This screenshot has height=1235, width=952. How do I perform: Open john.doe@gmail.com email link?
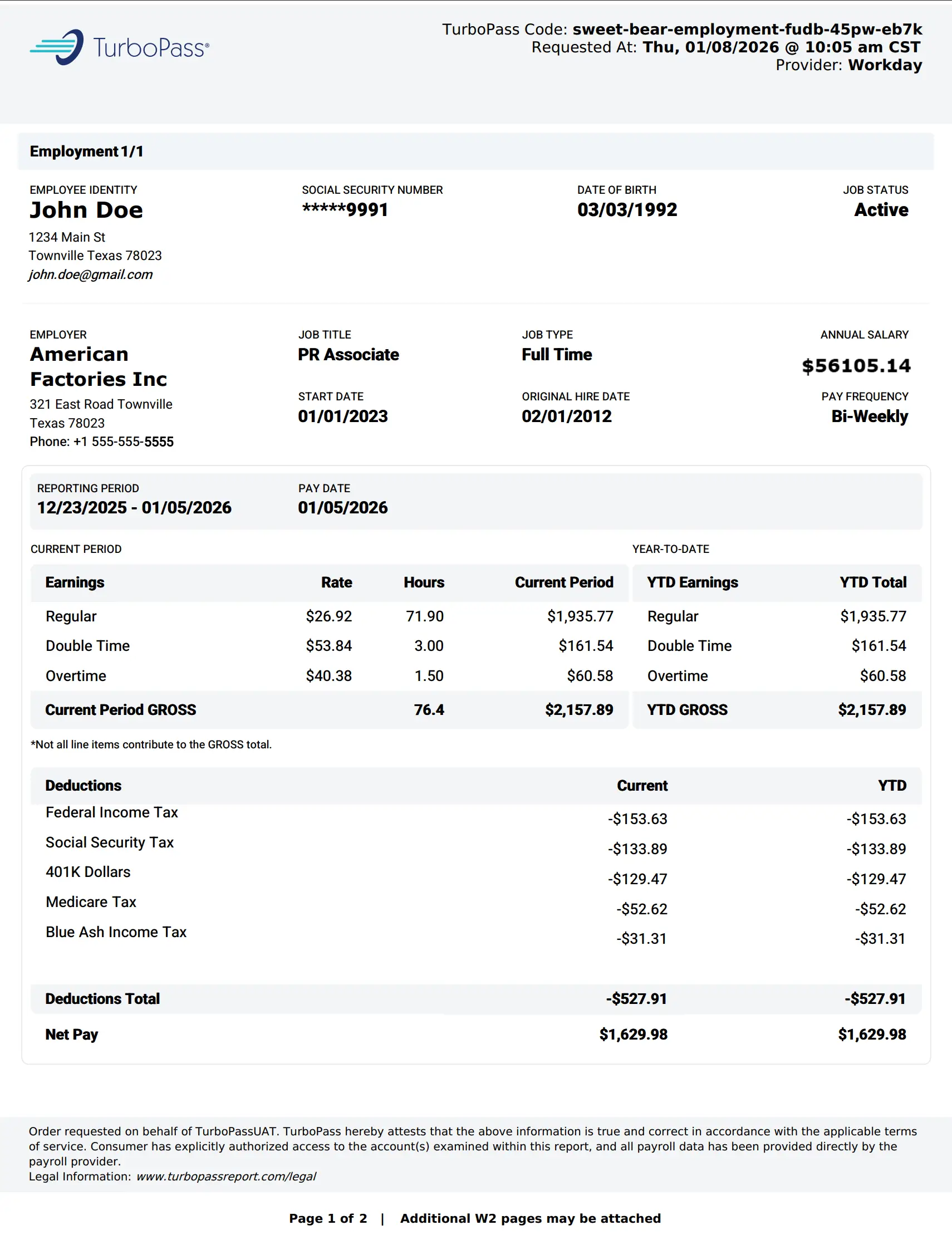(x=90, y=275)
